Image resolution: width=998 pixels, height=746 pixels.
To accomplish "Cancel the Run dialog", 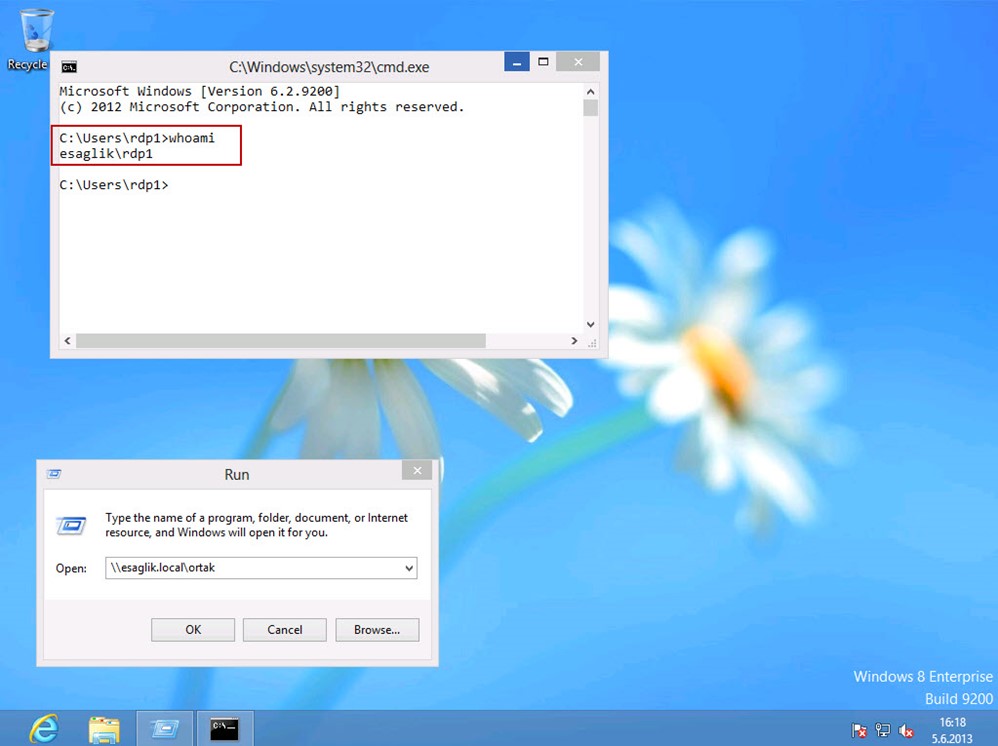I will [x=285, y=630].
